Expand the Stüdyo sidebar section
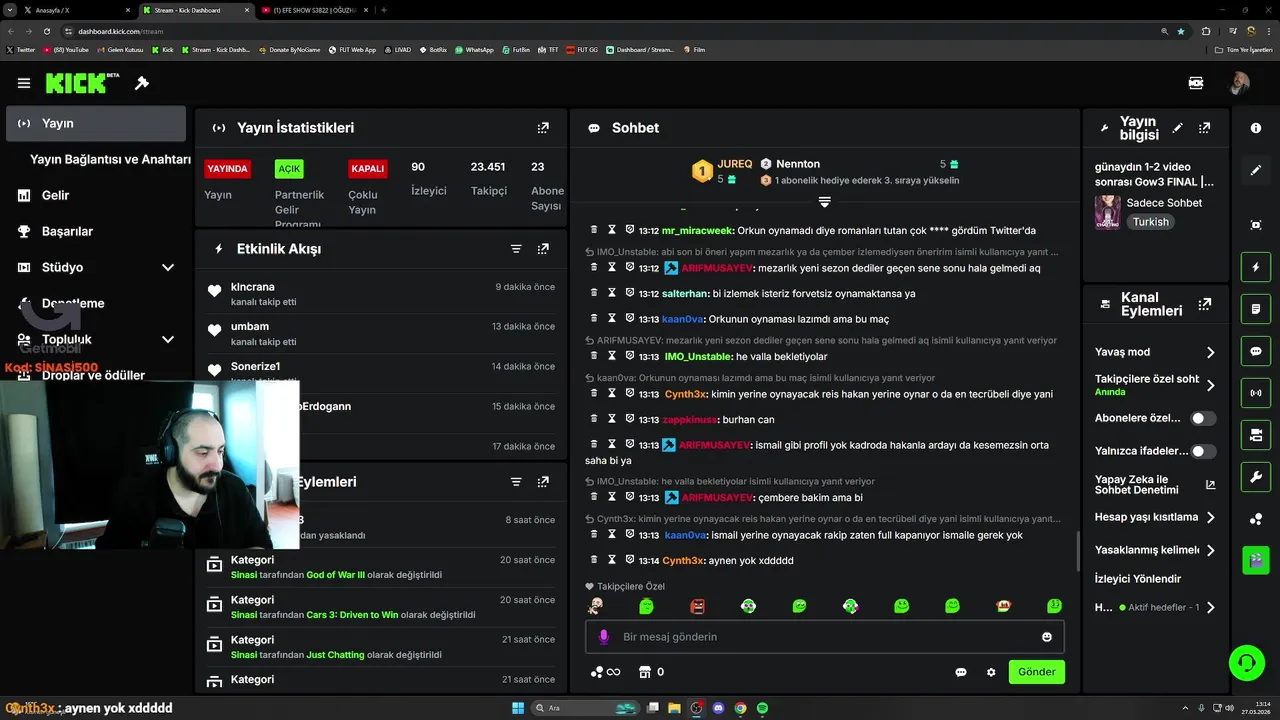This screenshot has width=1280, height=720. (168, 268)
